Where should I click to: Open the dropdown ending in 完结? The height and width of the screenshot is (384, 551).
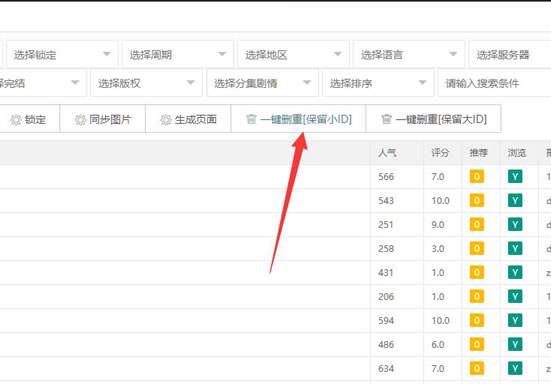[43, 83]
